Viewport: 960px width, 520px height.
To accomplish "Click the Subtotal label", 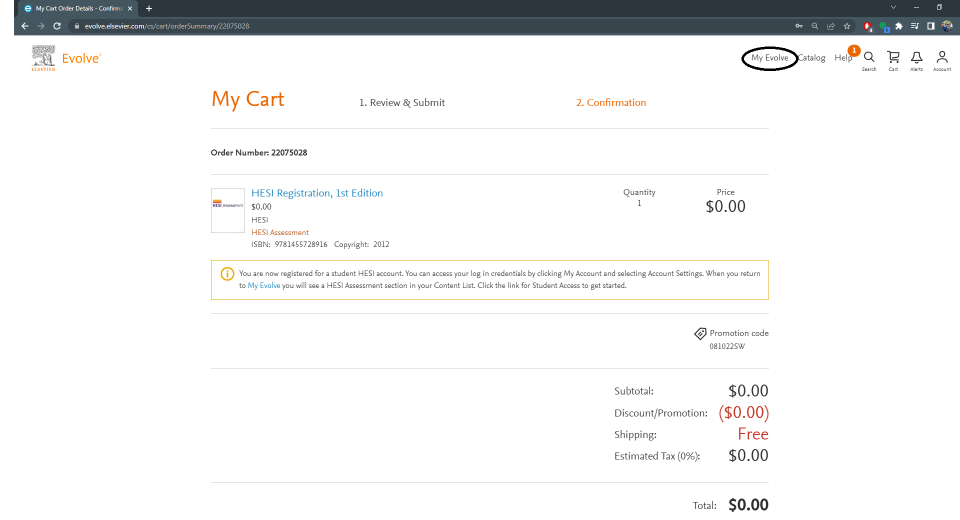I will click(634, 391).
